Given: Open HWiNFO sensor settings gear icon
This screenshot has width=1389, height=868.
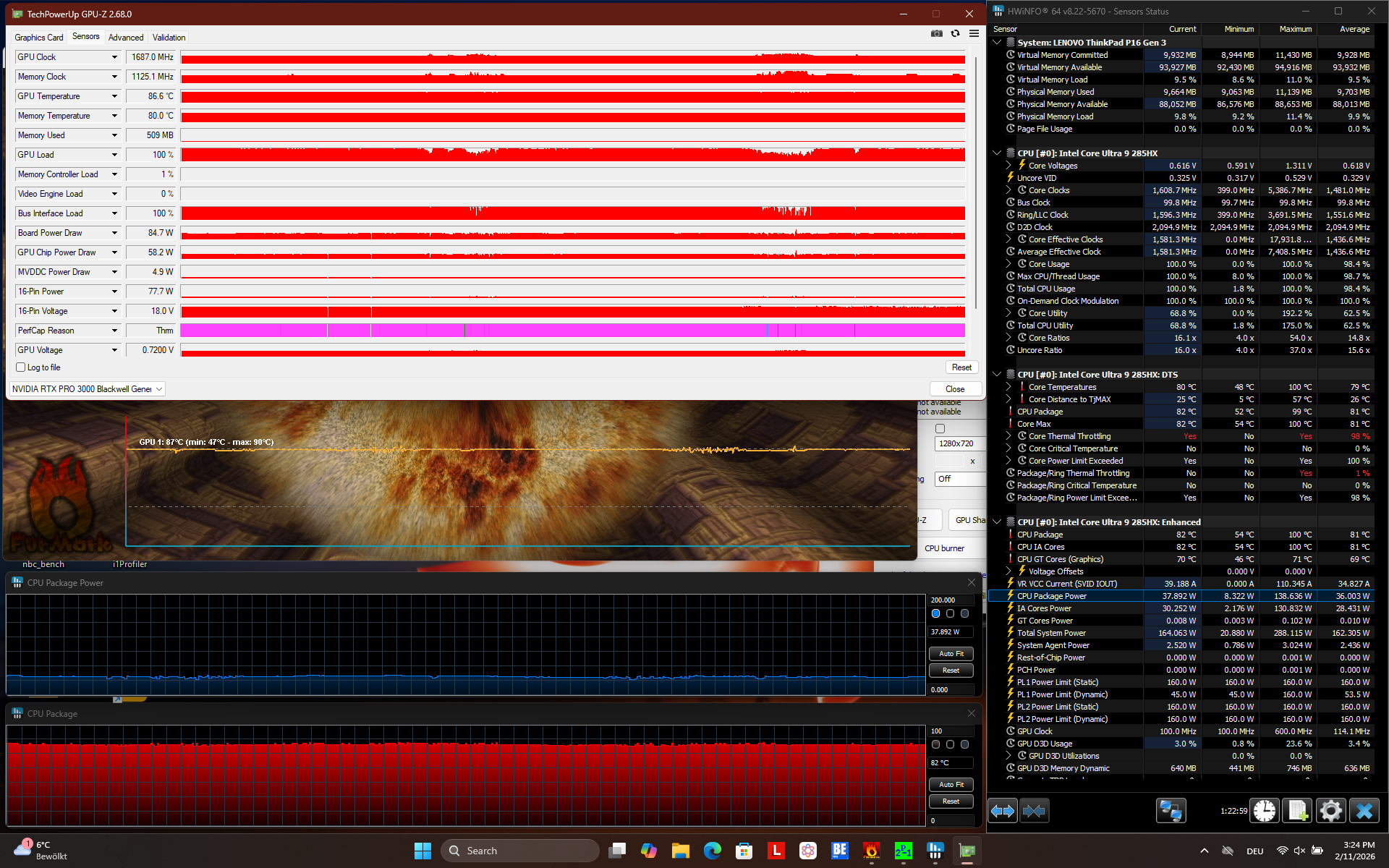Looking at the screenshot, I should click(1330, 811).
